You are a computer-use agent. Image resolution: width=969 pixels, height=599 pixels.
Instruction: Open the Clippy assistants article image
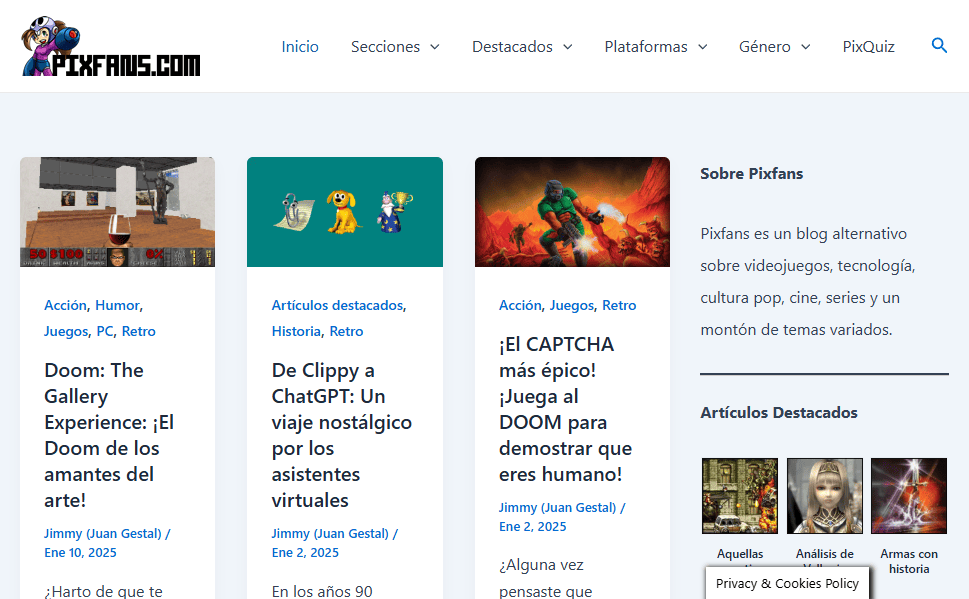tap(345, 212)
